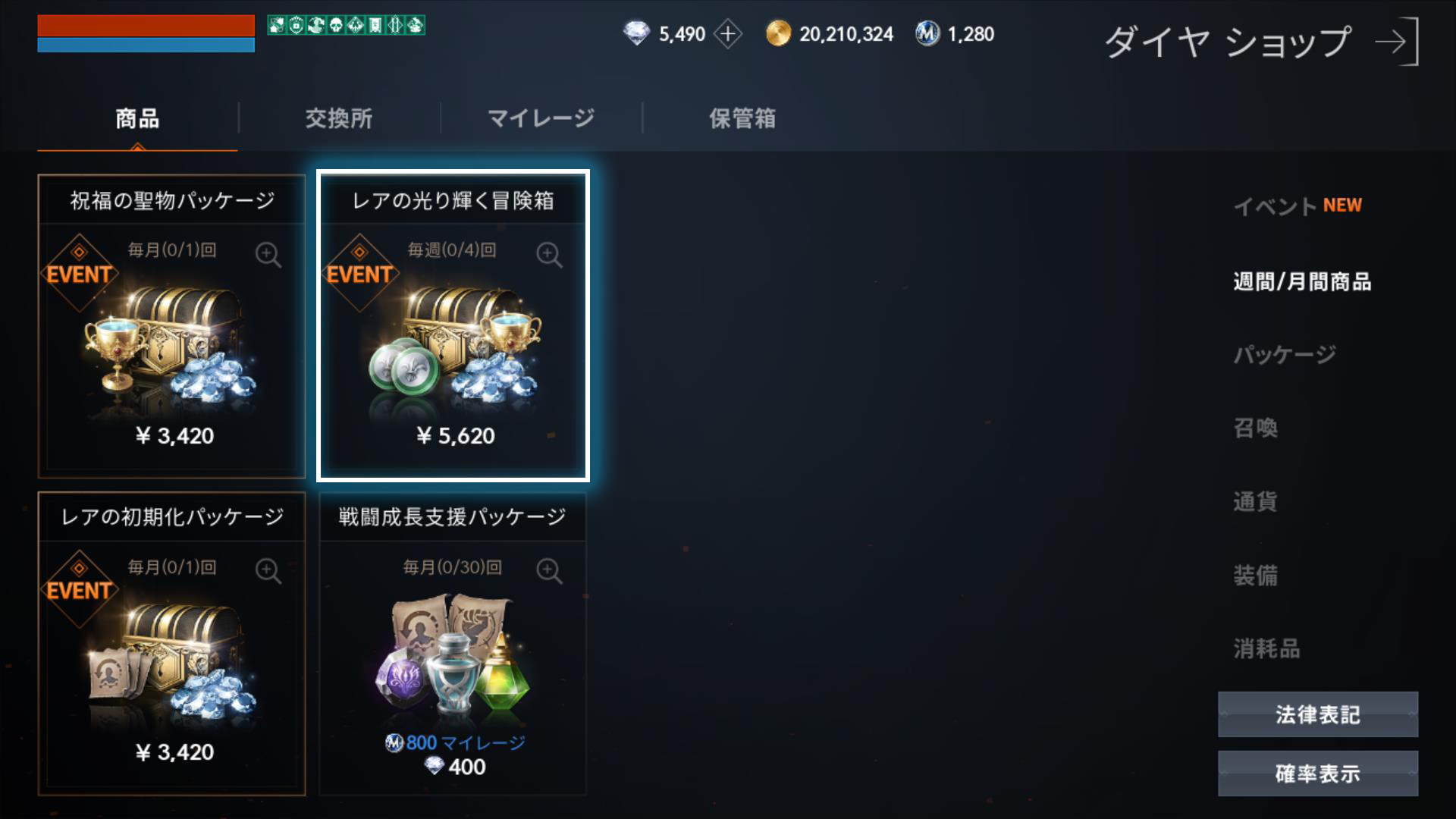
Task: Go to the 保管箱 tab
Action: point(742,118)
